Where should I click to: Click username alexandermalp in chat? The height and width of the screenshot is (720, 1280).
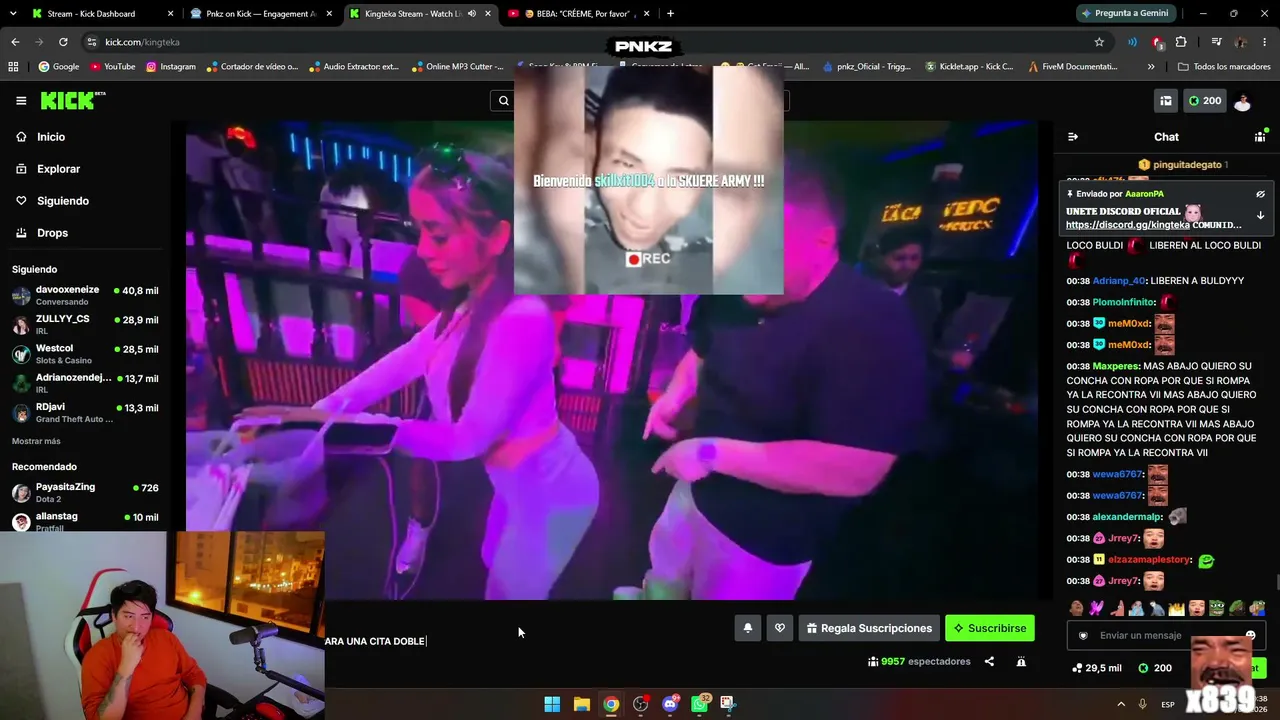(x=1127, y=517)
